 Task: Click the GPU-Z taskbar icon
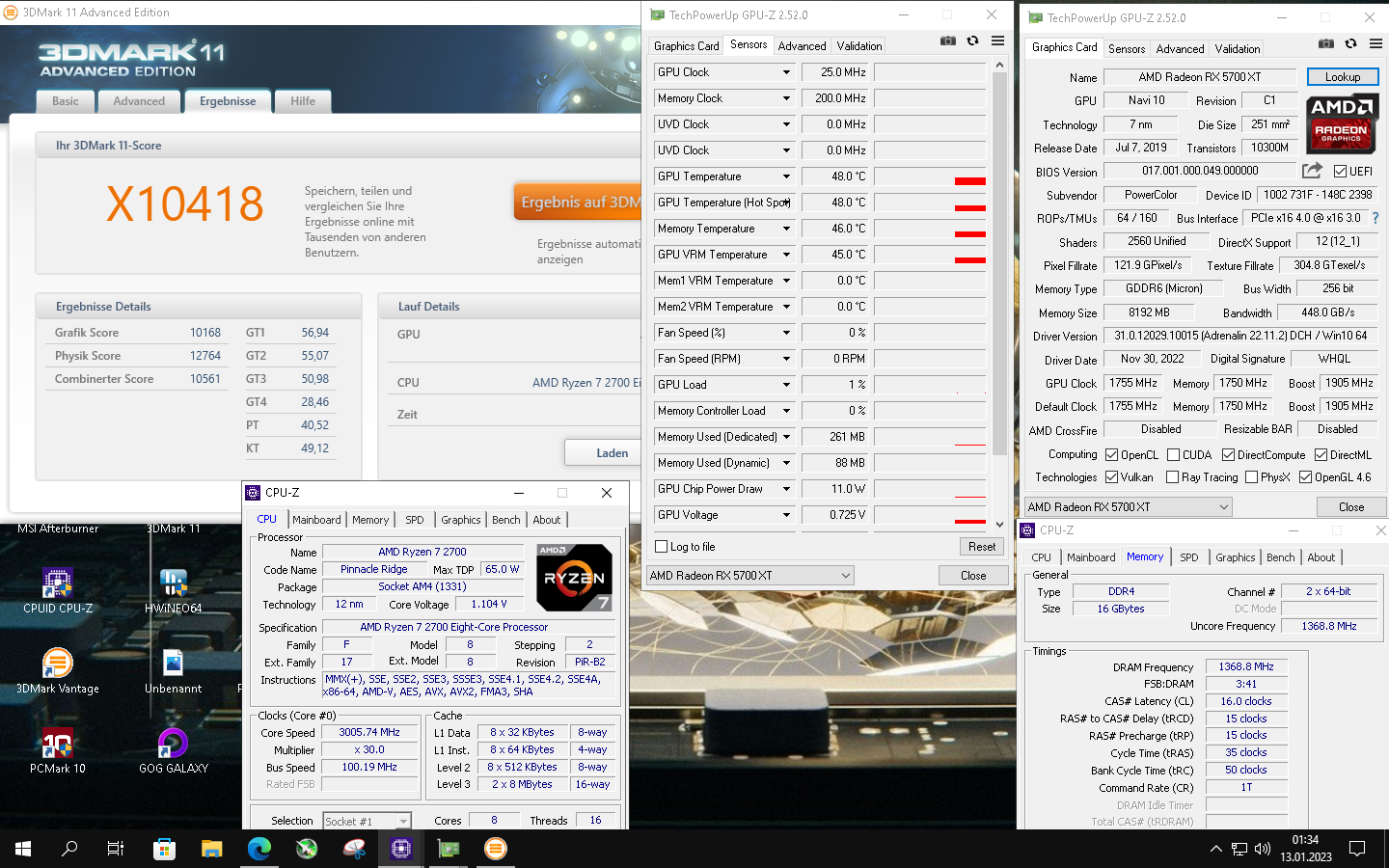(x=448, y=849)
